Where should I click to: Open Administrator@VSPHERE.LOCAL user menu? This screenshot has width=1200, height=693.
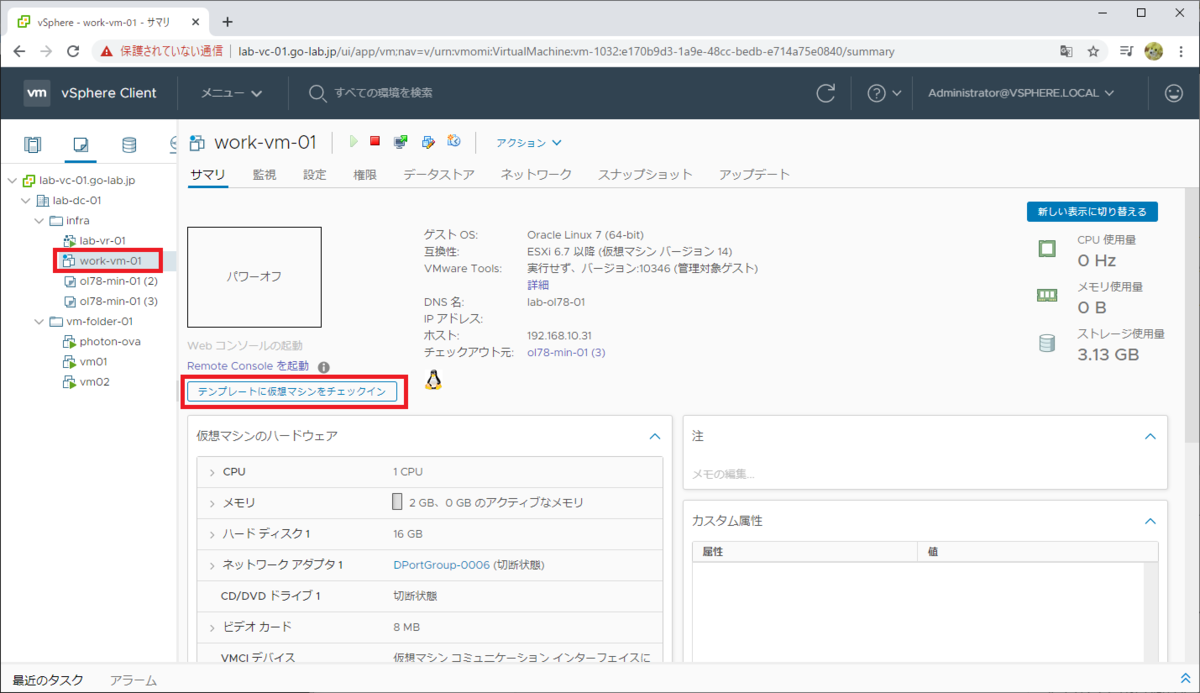[x=1021, y=93]
